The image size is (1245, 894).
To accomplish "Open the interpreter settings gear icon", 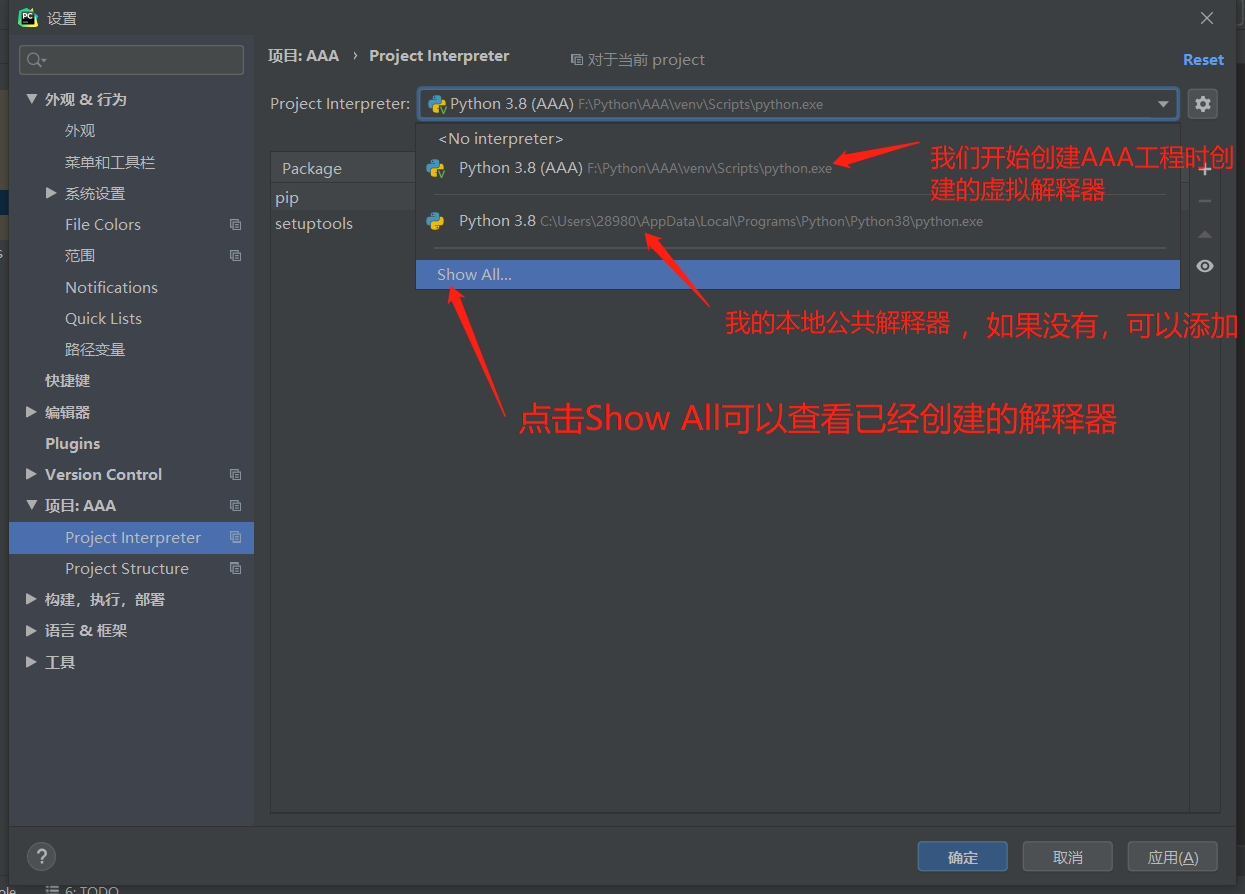I will click(x=1202, y=103).
